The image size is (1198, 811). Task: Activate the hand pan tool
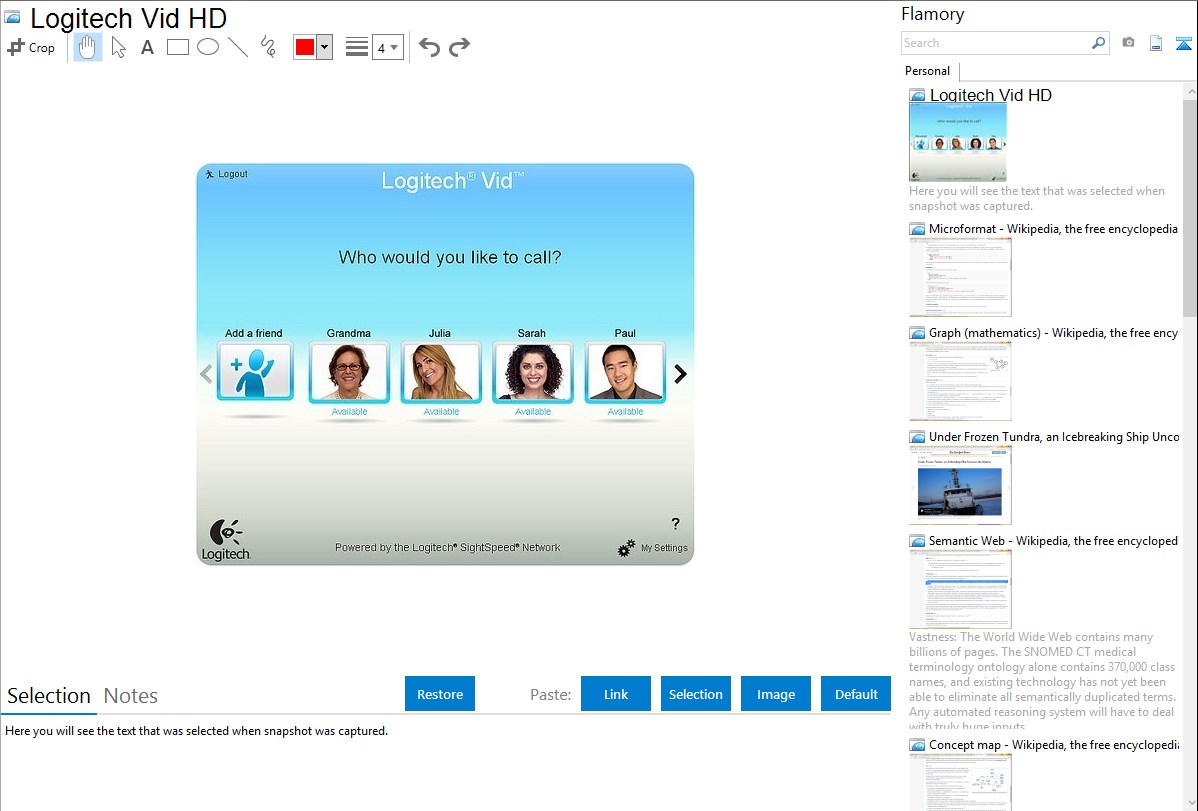click(x=87, y=47)
